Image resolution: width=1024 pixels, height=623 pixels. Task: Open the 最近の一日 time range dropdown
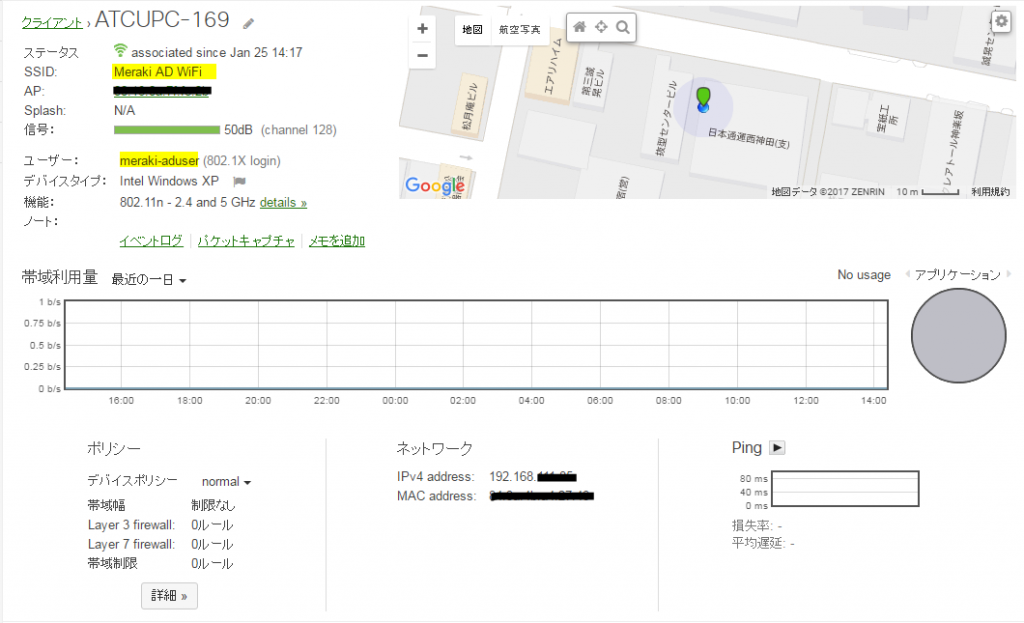pos(149,280)
